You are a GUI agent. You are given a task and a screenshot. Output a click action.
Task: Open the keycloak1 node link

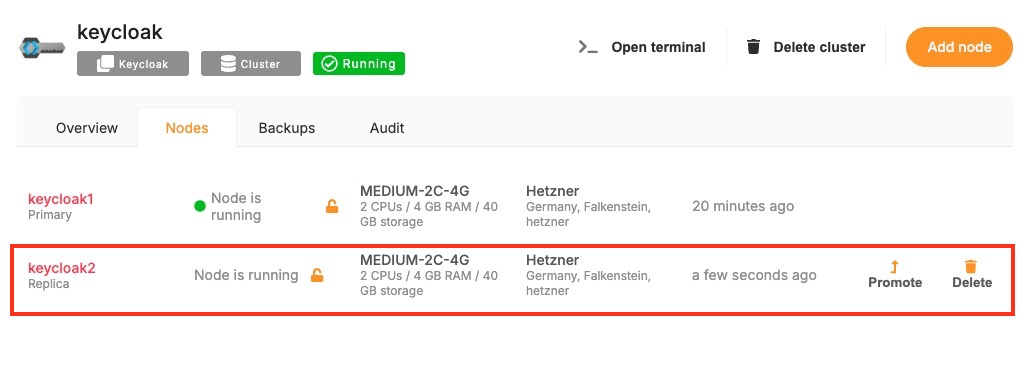(60, 199)
